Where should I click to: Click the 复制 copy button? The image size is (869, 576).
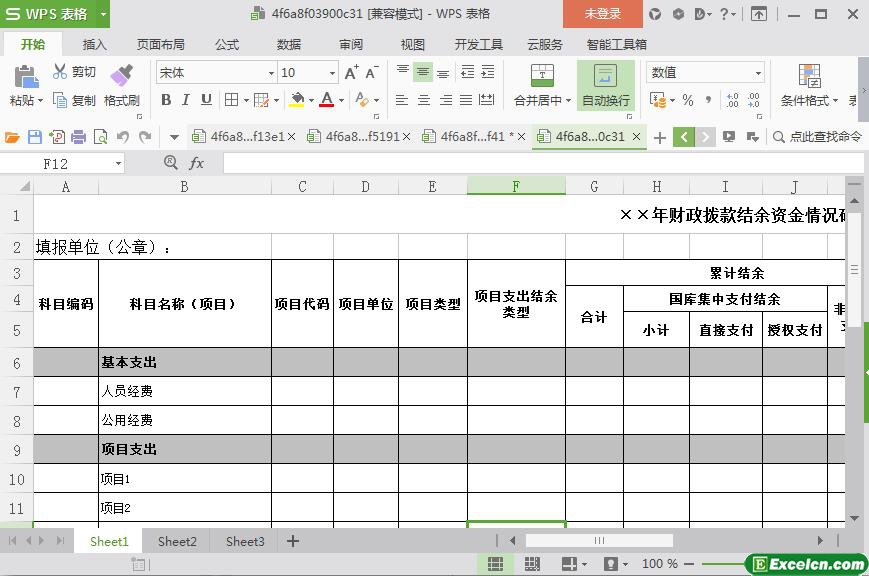[x=75, y=100]
